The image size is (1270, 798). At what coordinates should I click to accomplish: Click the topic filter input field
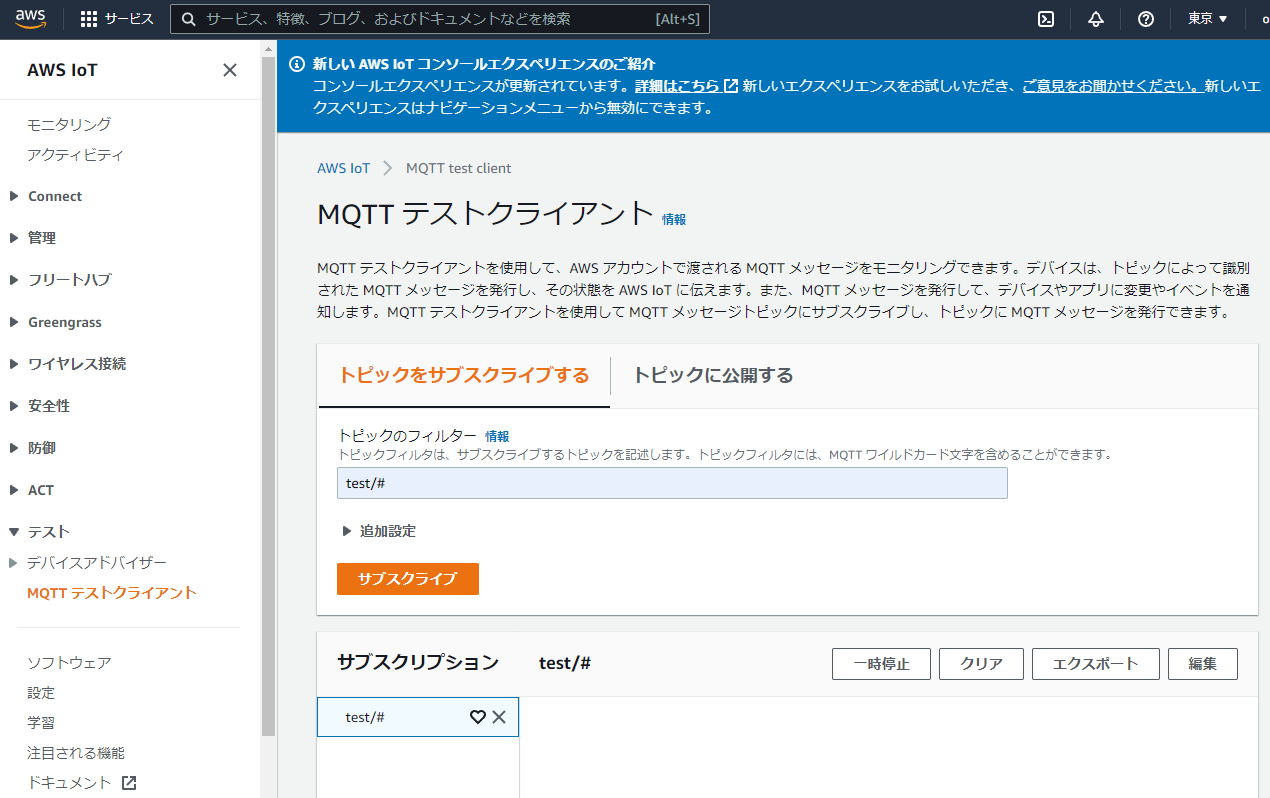tap(672, 483)
